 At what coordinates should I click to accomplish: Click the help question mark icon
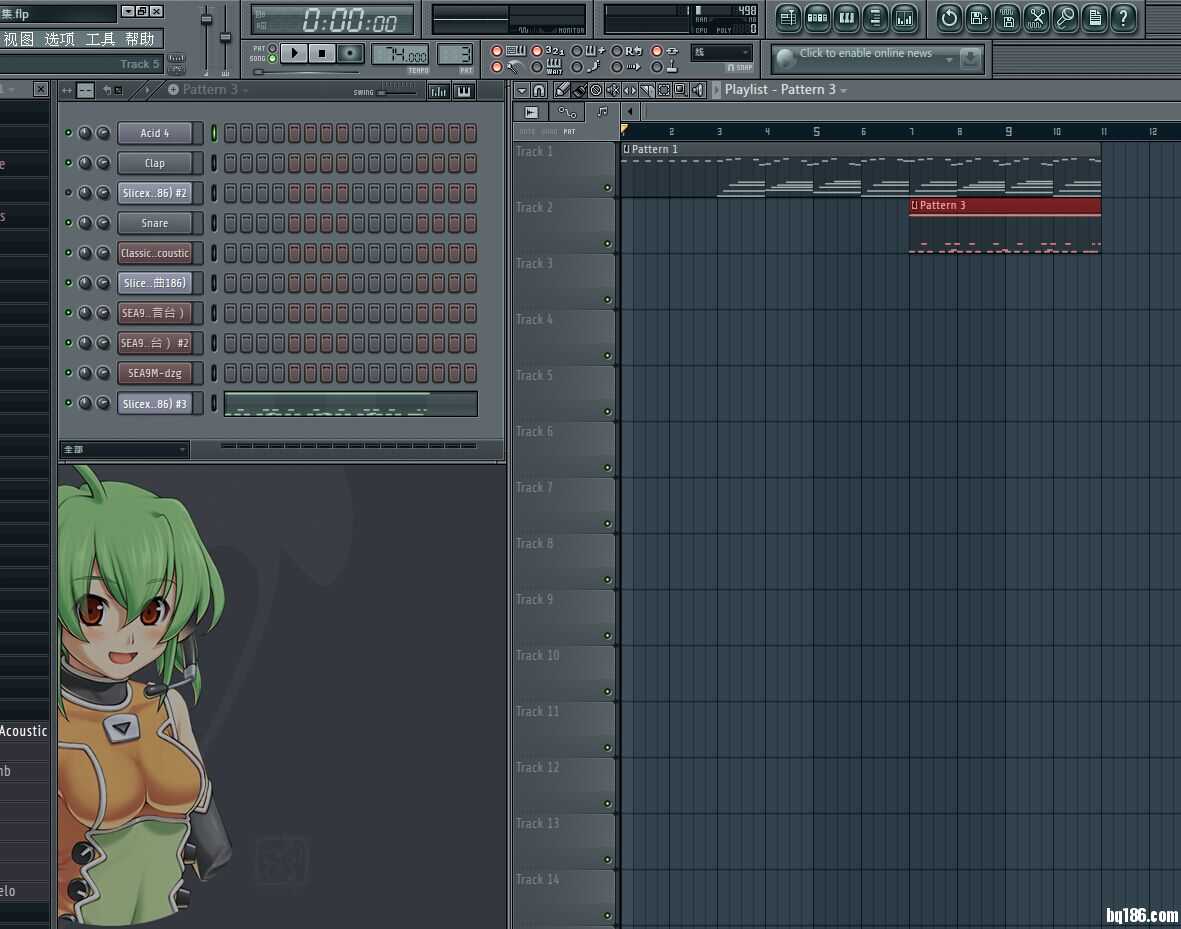coord(1124,17)
